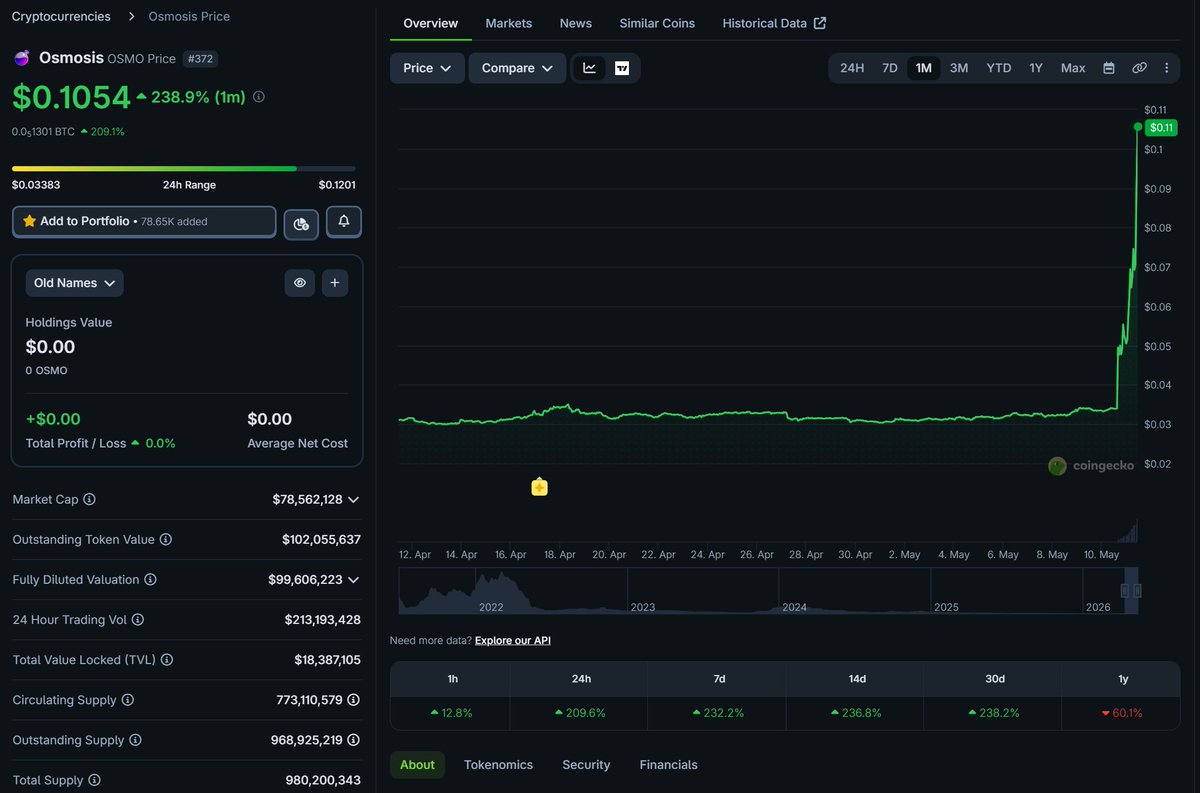Screen dimensions: 1200x793
Task: Switch to the Markets tab
Action: 509,23
